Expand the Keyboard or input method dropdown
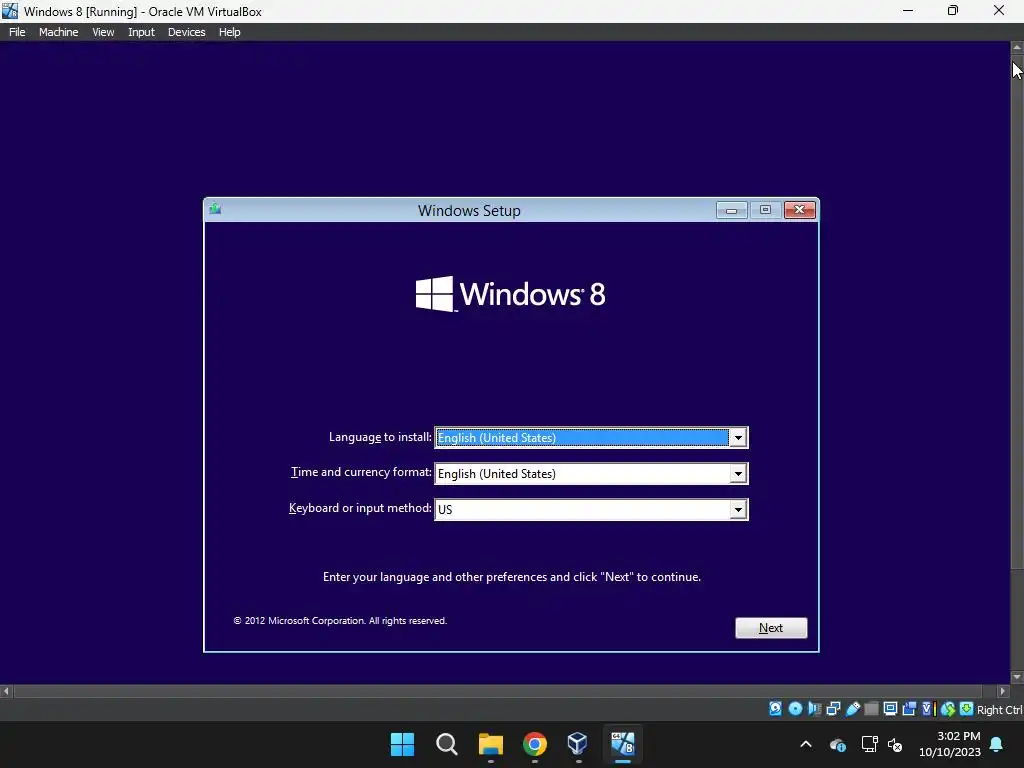The height and width of the screenshot is (768, 1024). (x=738, y=509)
